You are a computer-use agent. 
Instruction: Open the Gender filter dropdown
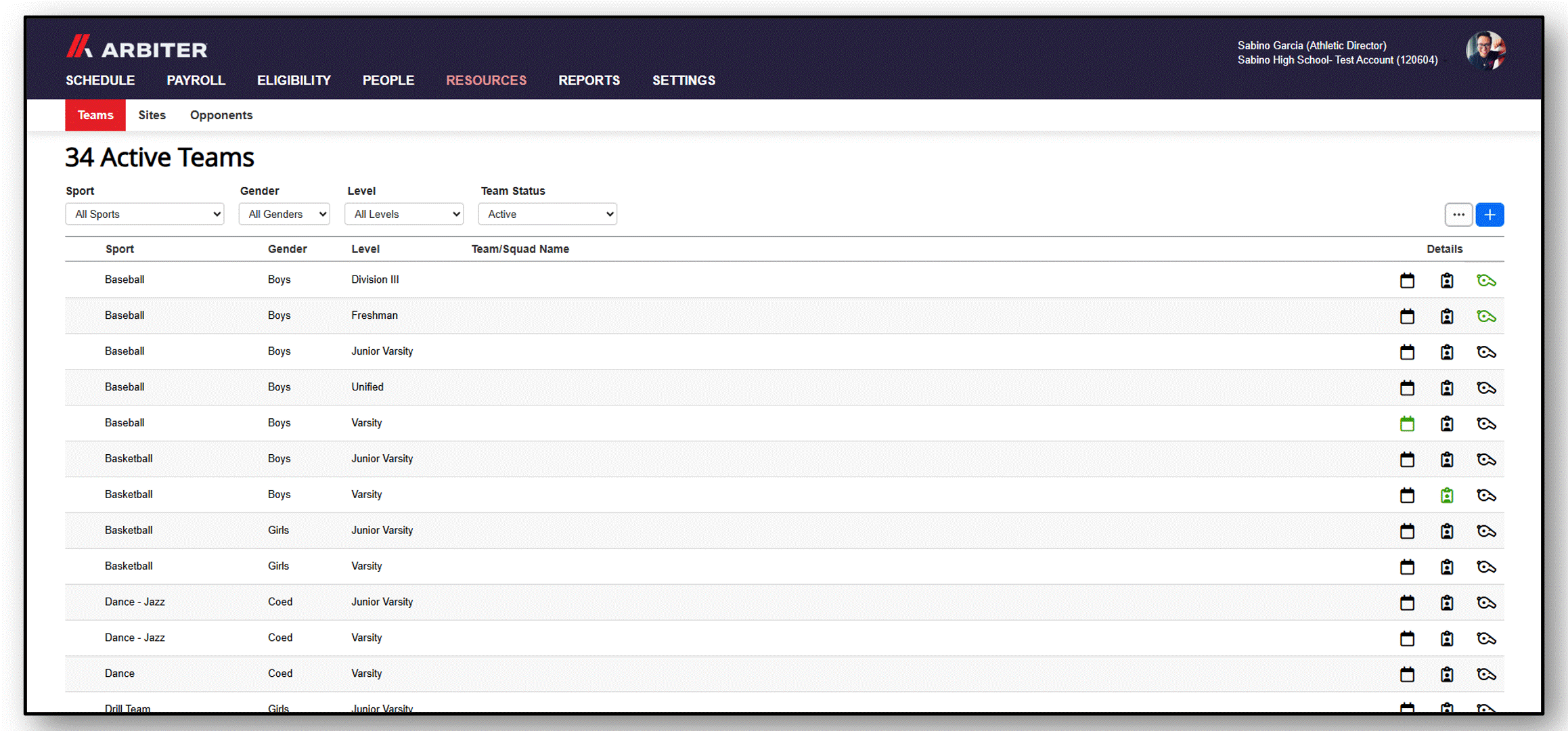click(x=284, y=214)
